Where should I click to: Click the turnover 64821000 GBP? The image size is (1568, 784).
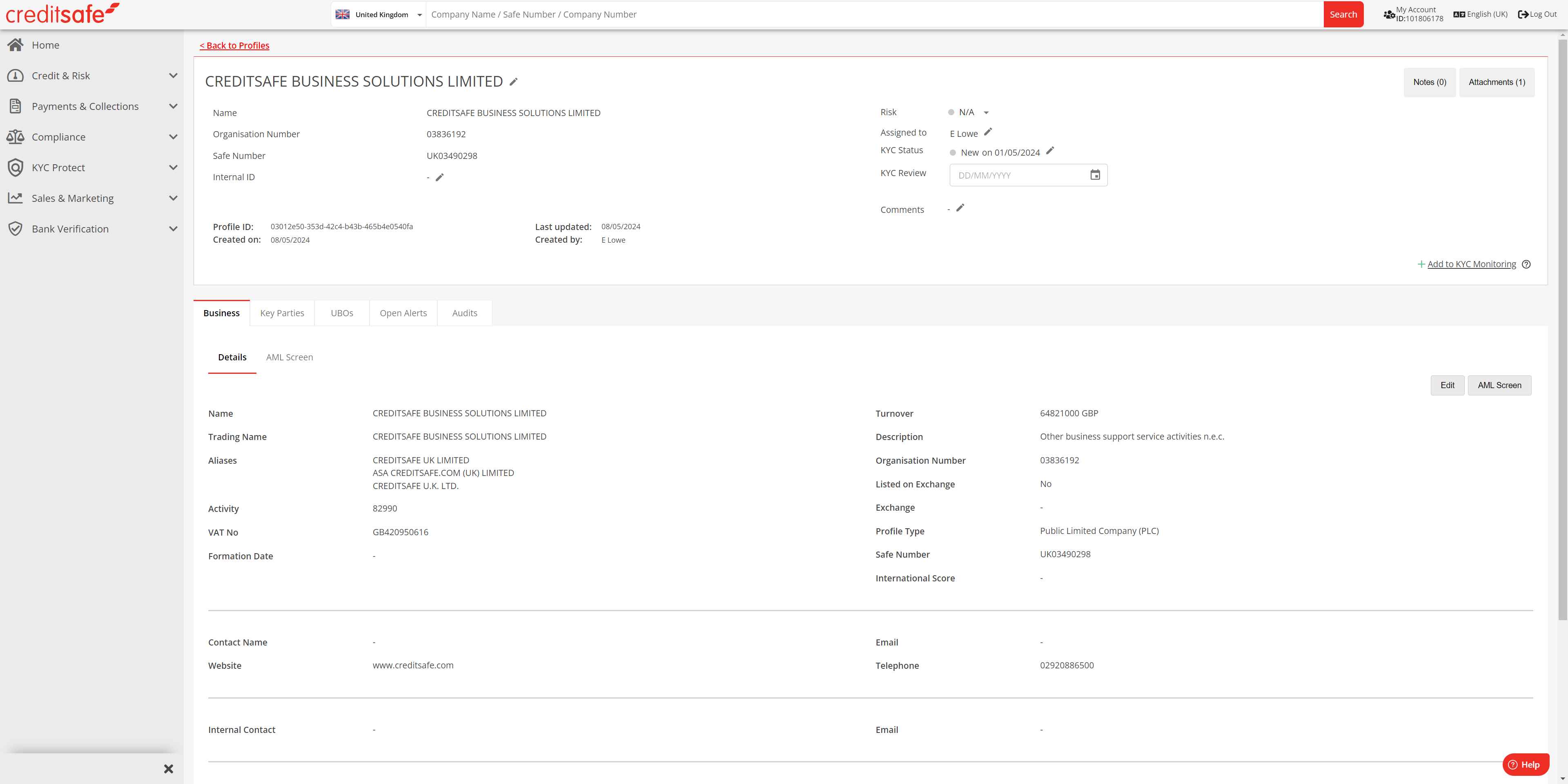(x=1069, y=413)
